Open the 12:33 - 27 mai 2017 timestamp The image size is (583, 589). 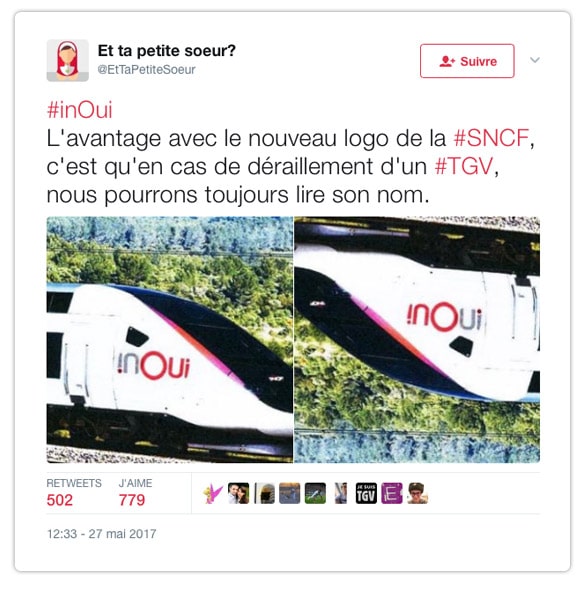(x=101, y=534)
